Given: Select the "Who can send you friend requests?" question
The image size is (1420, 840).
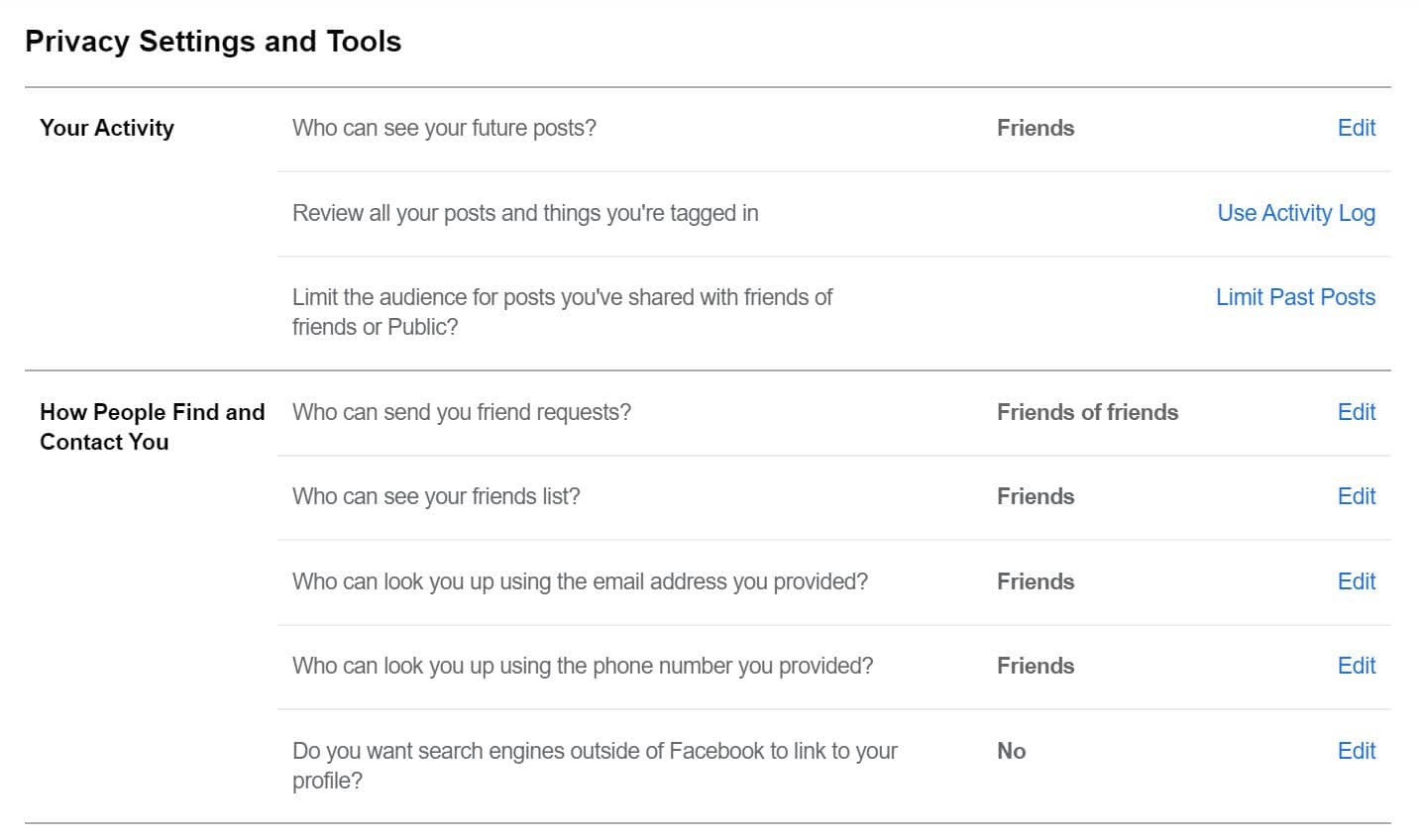Looking at the screenshot, I should 461,412.
